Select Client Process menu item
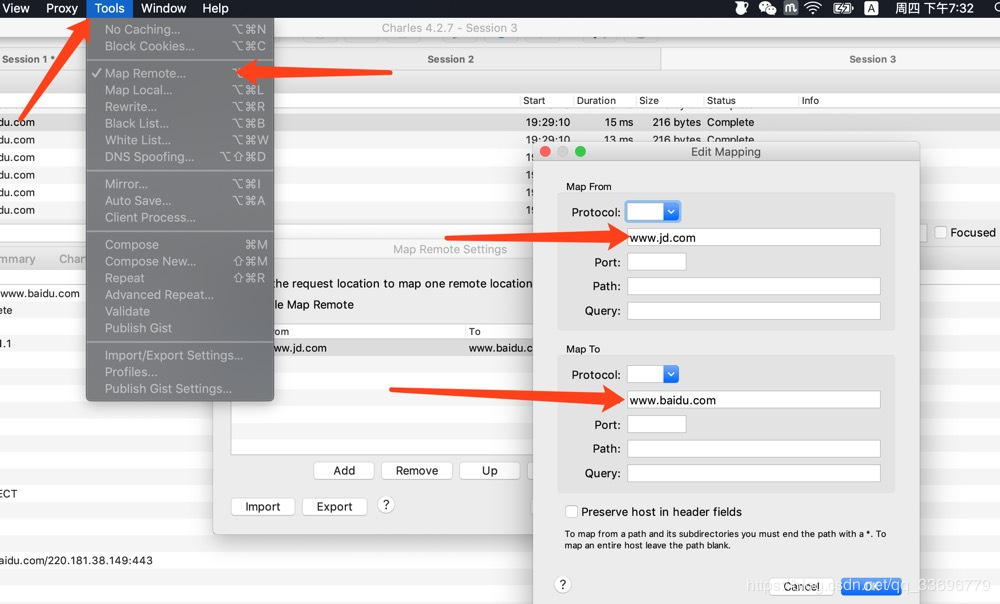Screen dimensions: 1000x604 click(x=180, y=217)
